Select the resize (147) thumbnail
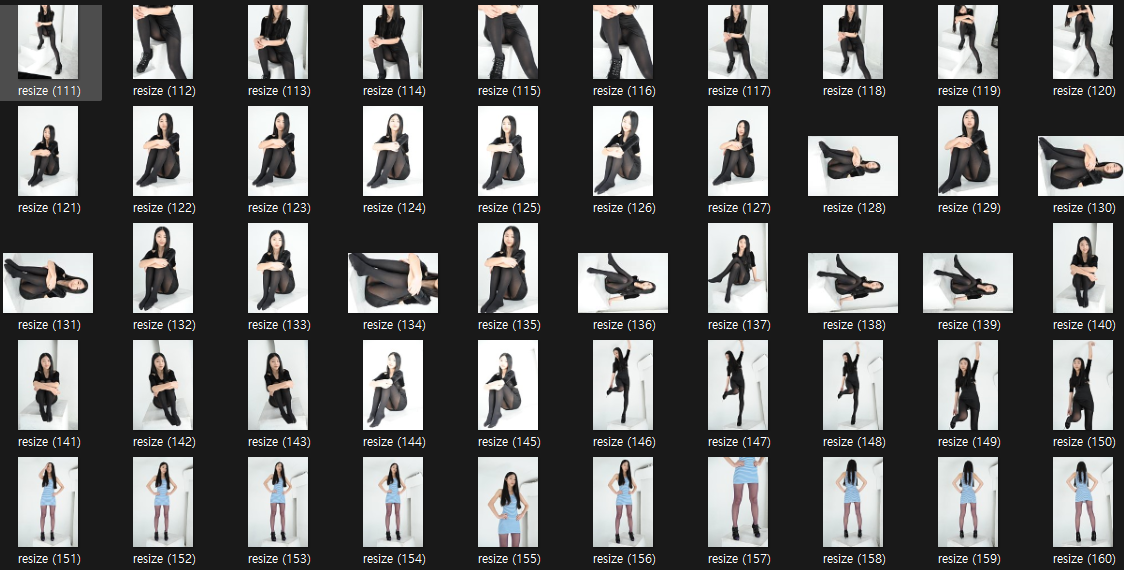Viewport: 1124px width, 570px height. pos(738,385)
